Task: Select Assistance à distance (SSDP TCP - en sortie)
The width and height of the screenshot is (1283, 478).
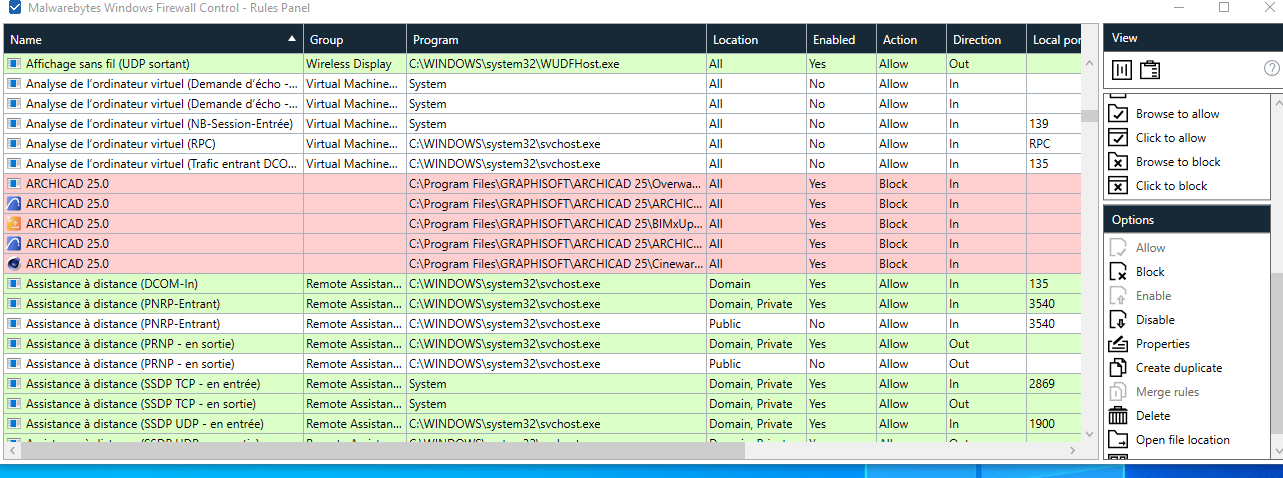Action: pos(141,404)
